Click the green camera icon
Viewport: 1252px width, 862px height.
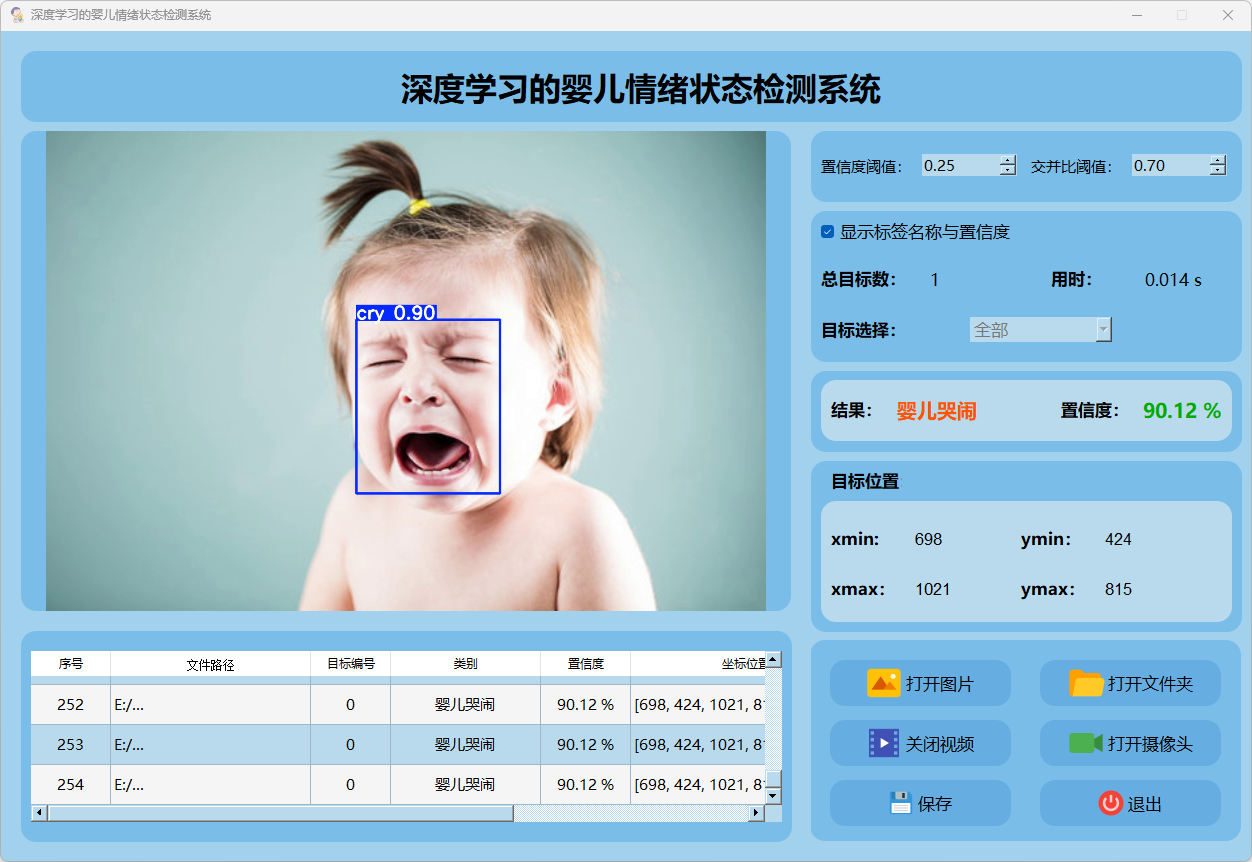click(1085, 743)
